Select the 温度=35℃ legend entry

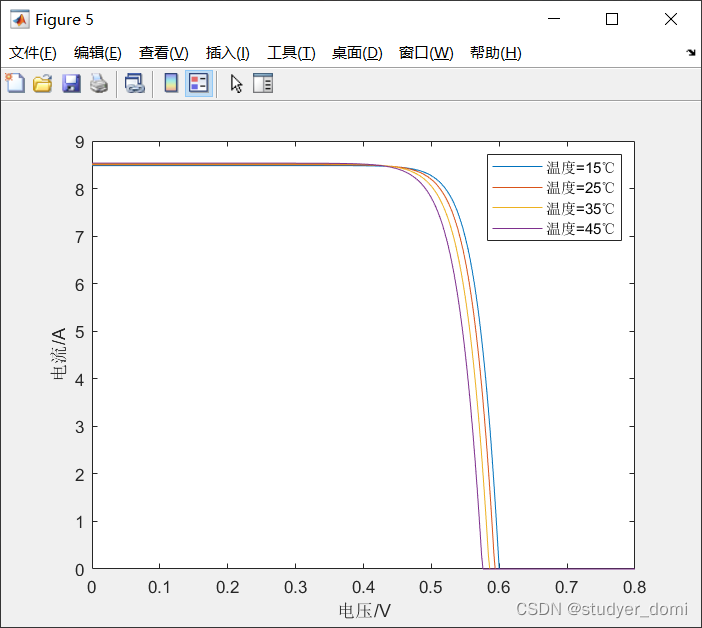coord(554,208)
